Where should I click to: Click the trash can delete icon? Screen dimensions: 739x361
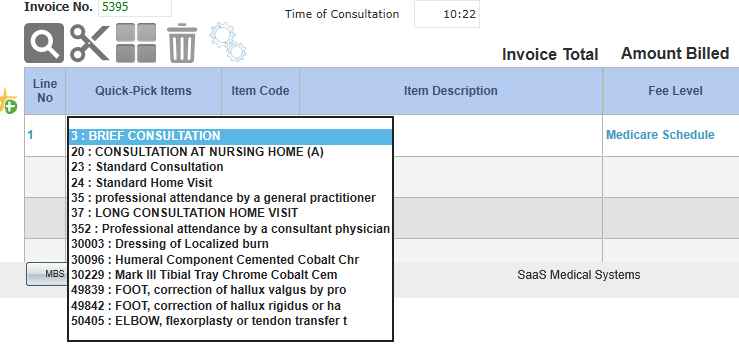tap(182, 43)
